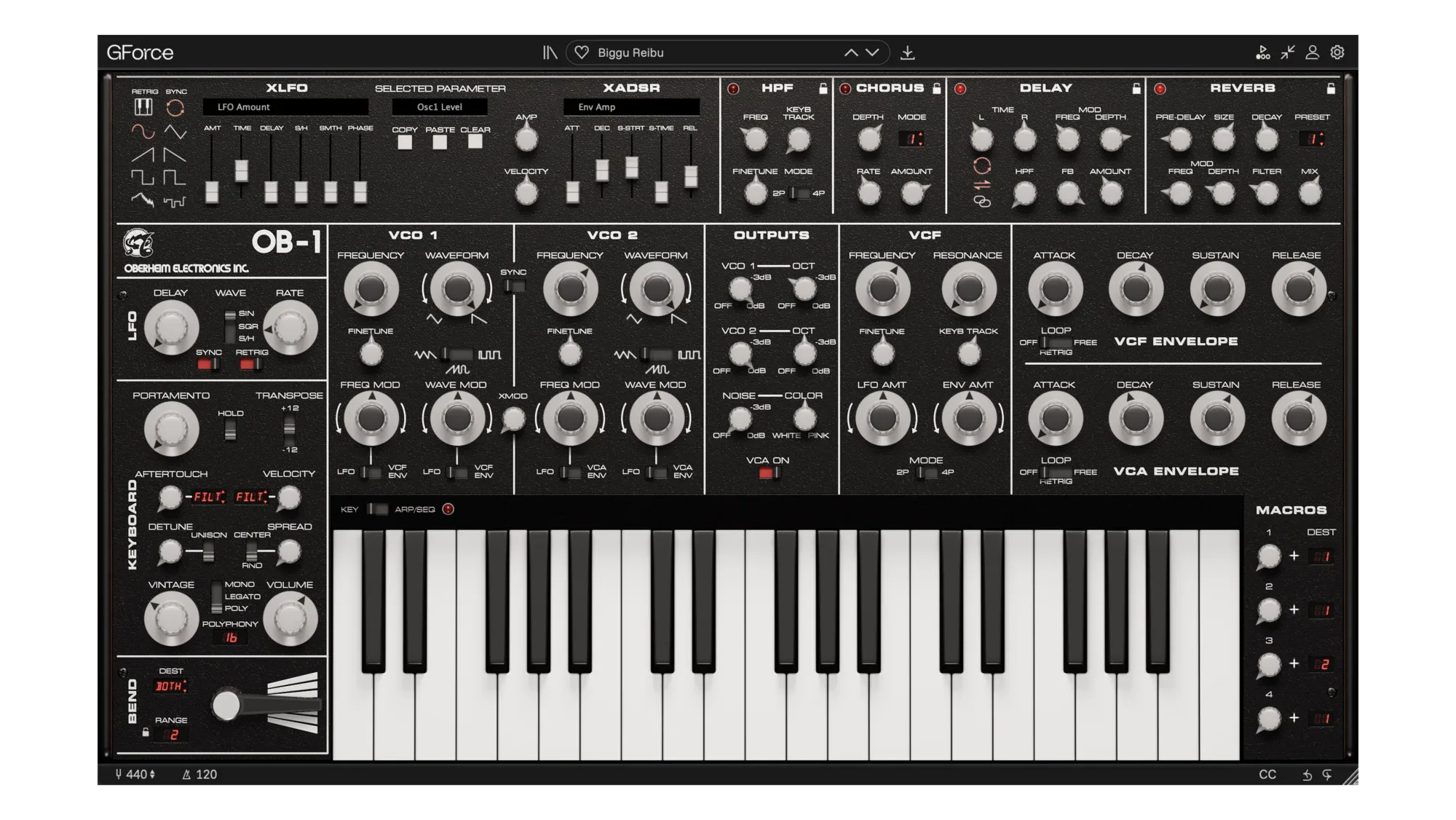Change the Reverb Preset number display
The height and width of the screenshot is (820, 1456).
click(x=1312, y=138)
